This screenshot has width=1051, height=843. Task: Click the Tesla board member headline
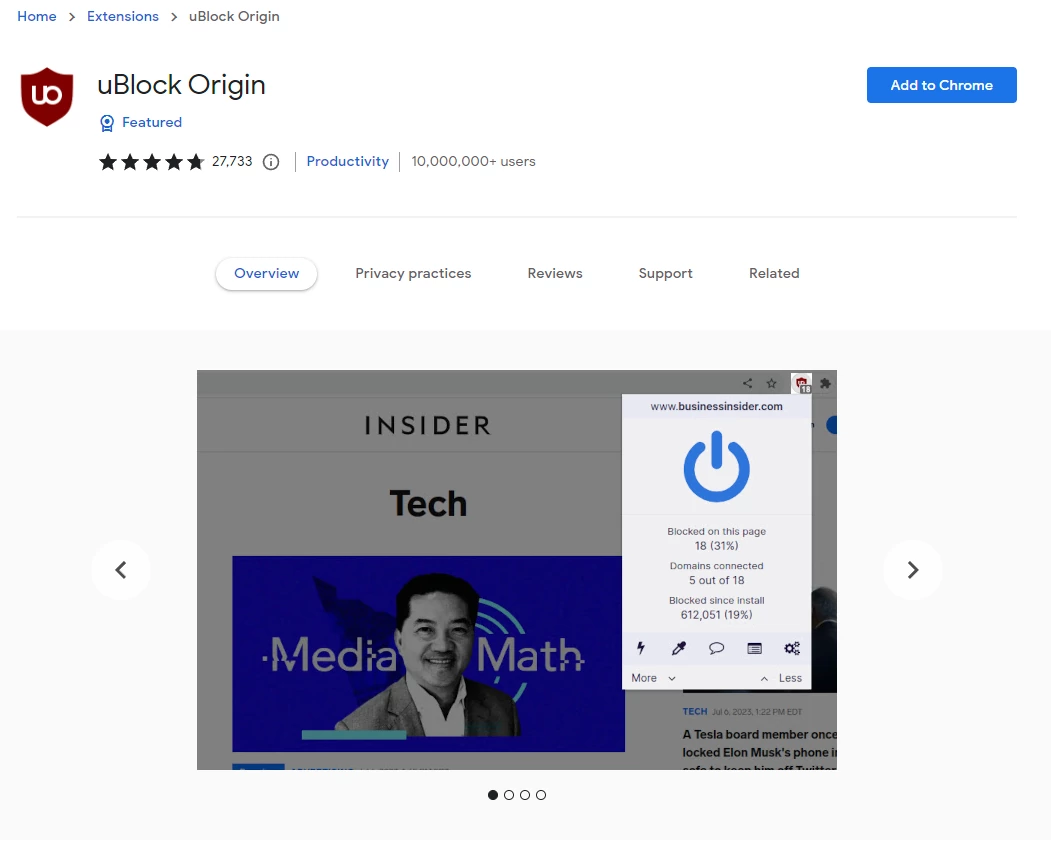[x=759, y=752]
